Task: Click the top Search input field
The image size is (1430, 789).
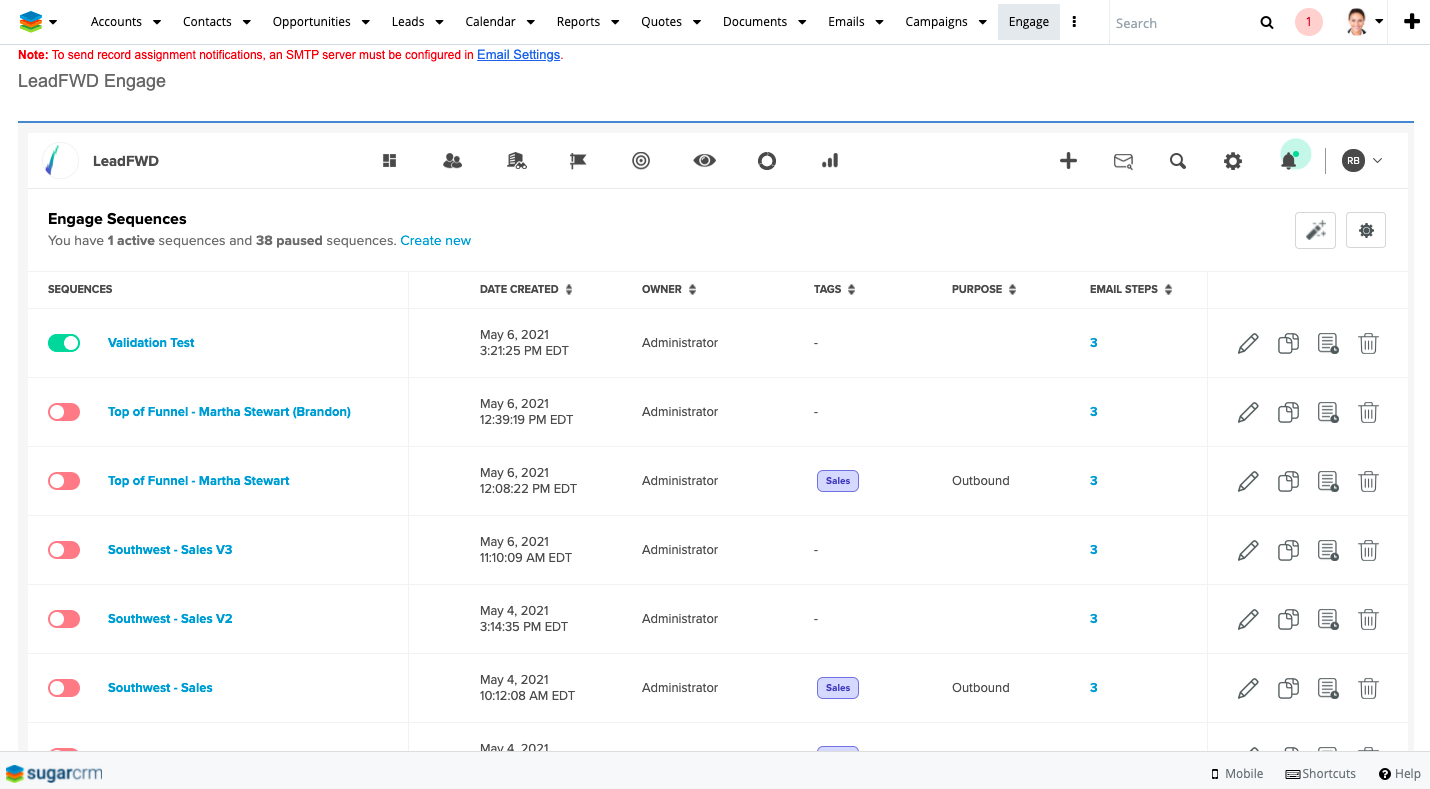Action: coord(1182,23)
